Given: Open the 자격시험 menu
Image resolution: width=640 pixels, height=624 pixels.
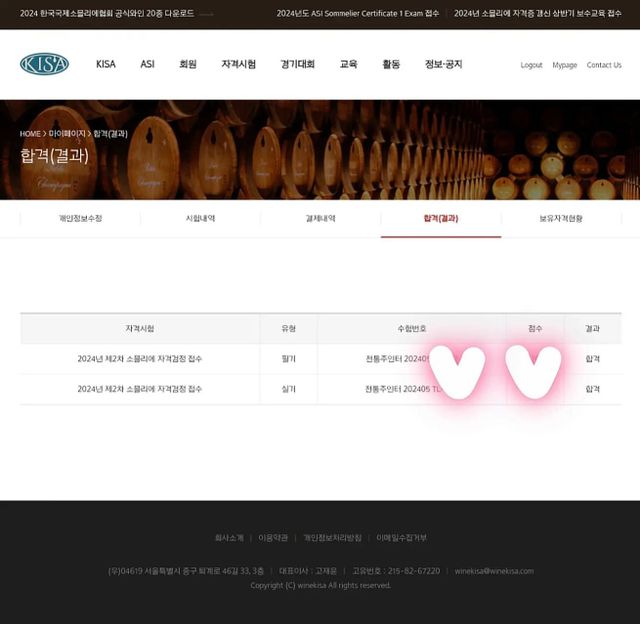Looking at the screenshot, I should point(238,64).
